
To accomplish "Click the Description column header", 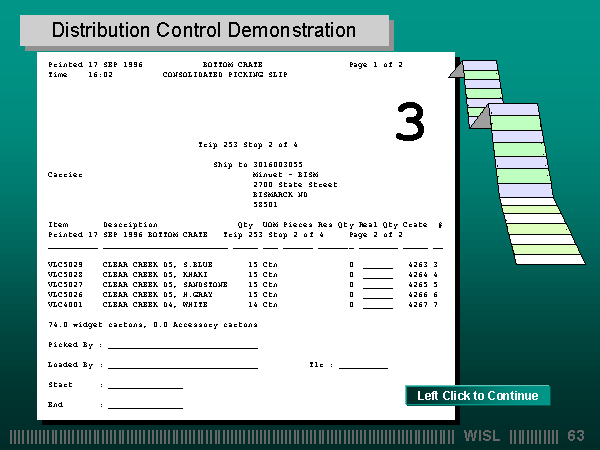I will (x=130, y=225).
